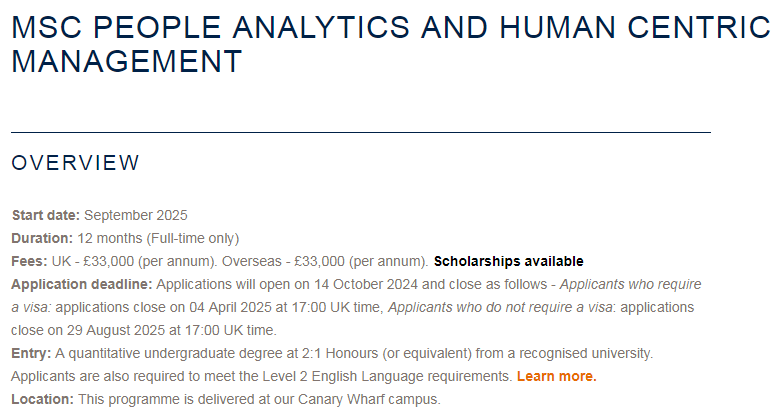This screenshot has height=407, width=782.
Task: Click the 12 months (Full-time only) text
Action: [158, 238]
